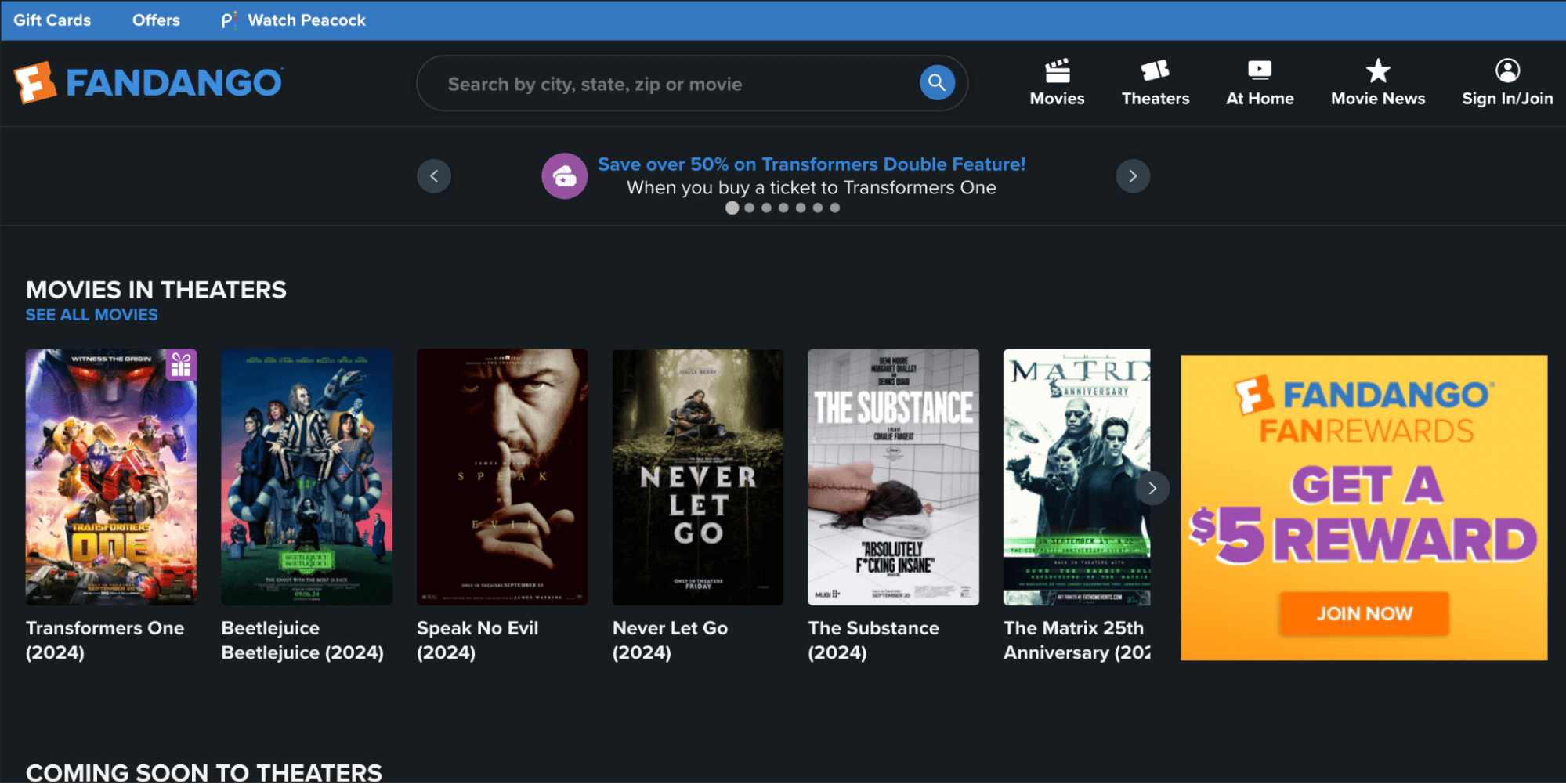Click Transformers One (2024) title
Viewport: 1566px width, 784px height.
105,640
